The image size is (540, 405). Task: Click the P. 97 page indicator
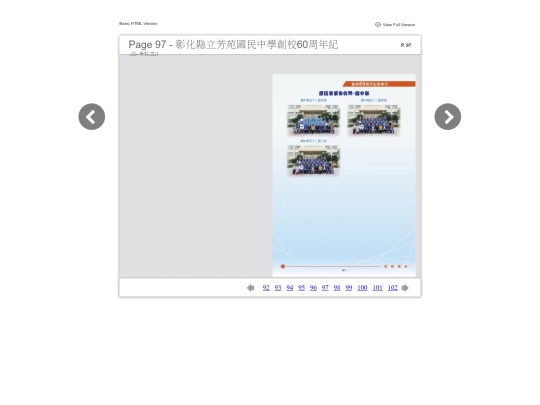[x=406, y=45]
